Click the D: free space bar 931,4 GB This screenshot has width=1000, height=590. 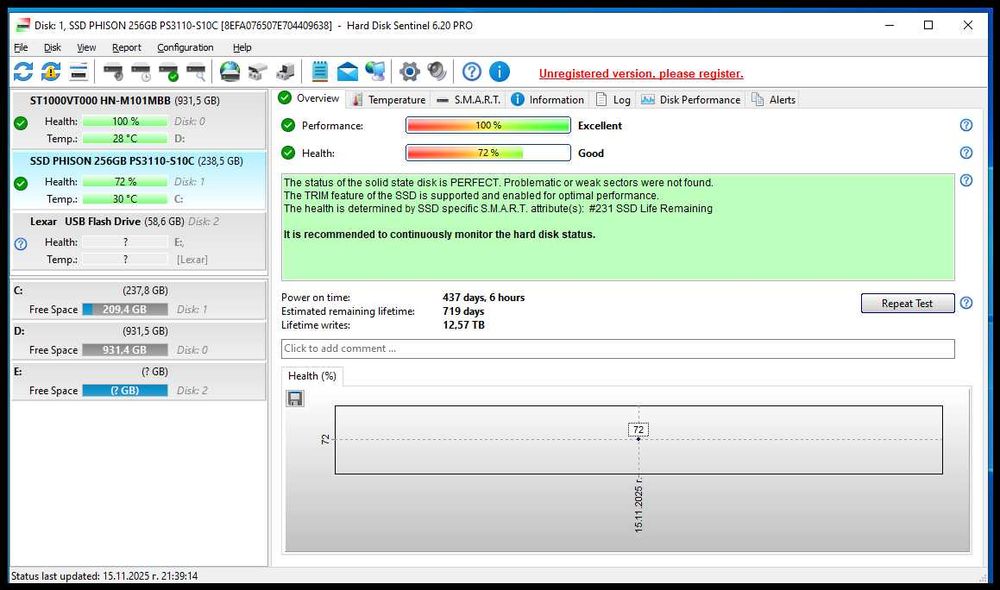125,350
